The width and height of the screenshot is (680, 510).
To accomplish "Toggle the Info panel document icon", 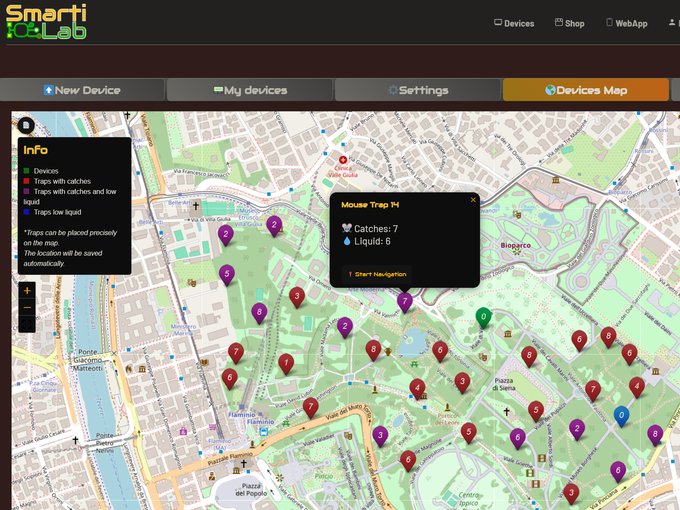I will pos(26,126).
